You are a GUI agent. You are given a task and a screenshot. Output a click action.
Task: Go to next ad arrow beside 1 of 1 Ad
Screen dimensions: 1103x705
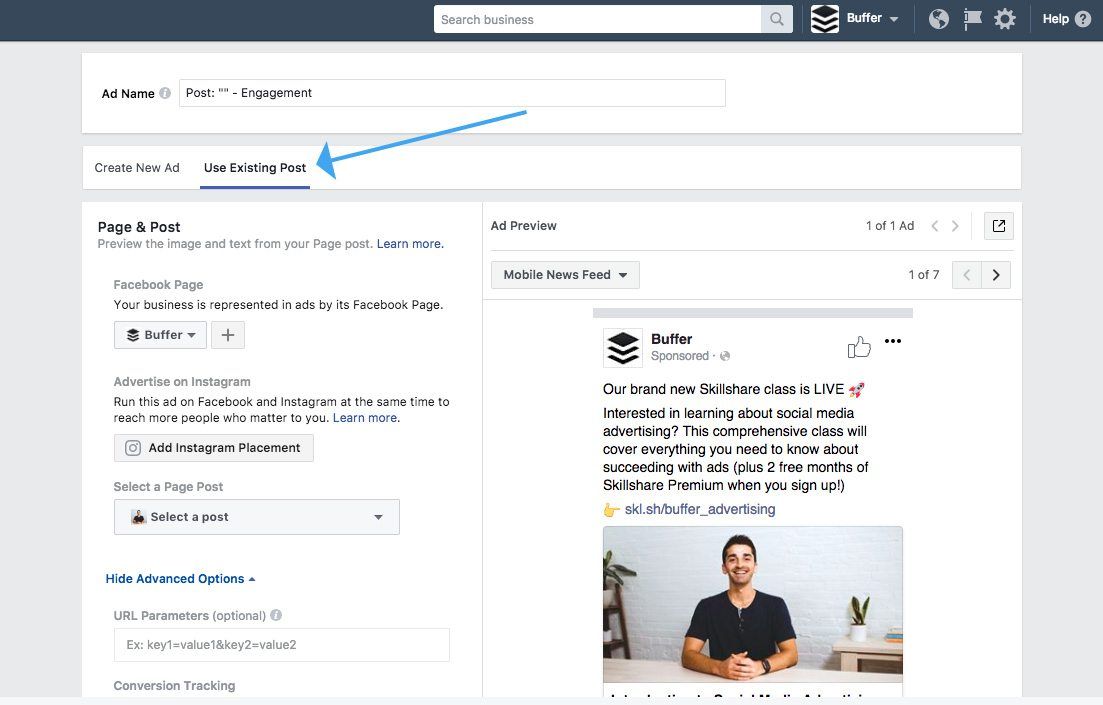pos(955,226)
